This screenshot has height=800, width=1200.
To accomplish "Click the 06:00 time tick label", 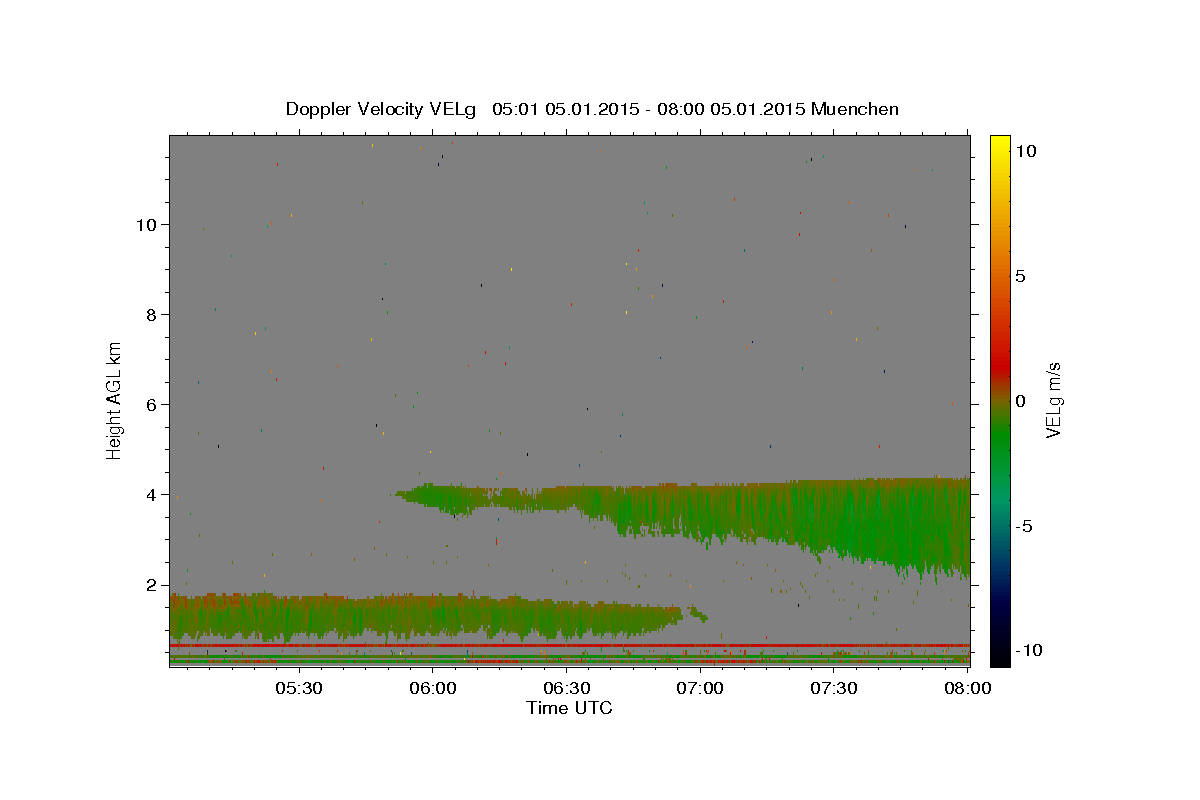I will pos(432,688).
